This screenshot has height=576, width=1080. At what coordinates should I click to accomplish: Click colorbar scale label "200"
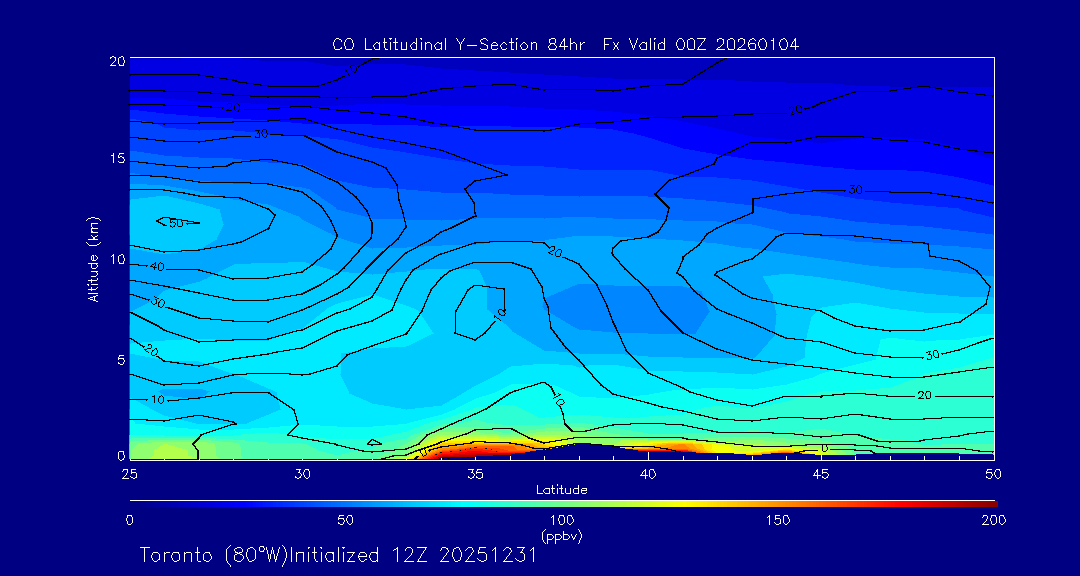995,520
